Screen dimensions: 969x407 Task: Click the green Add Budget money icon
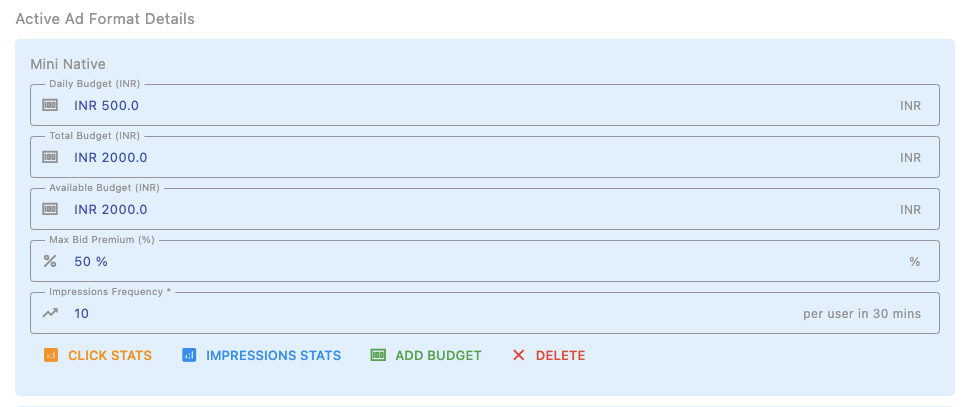click(378, 355)
